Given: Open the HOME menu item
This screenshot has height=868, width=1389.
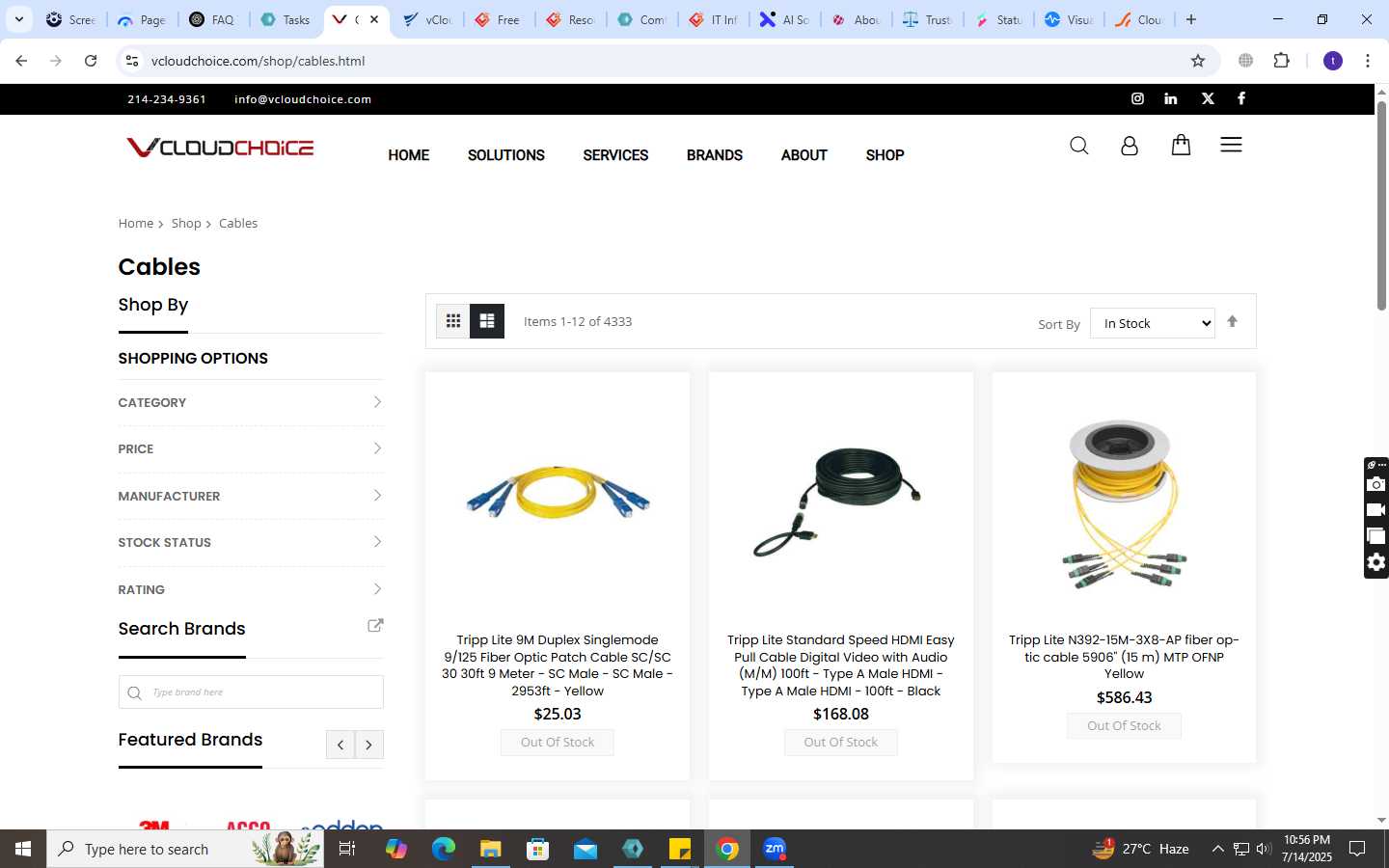Looking at the screenshot, I should [x=409, y=155].
